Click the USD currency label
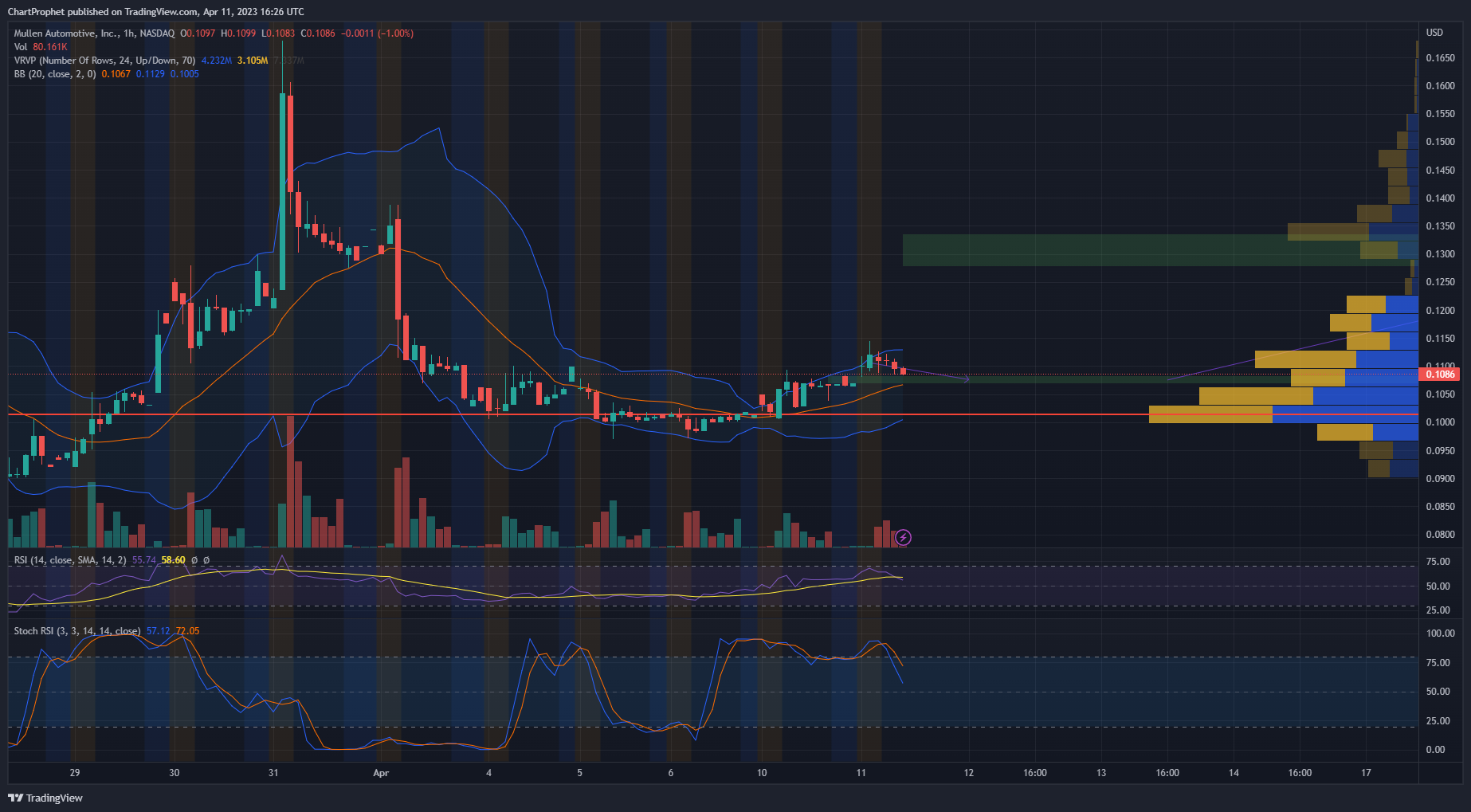Image resolution: width=1471 pixels, height=812 pixels. (x=1434, y=33)
